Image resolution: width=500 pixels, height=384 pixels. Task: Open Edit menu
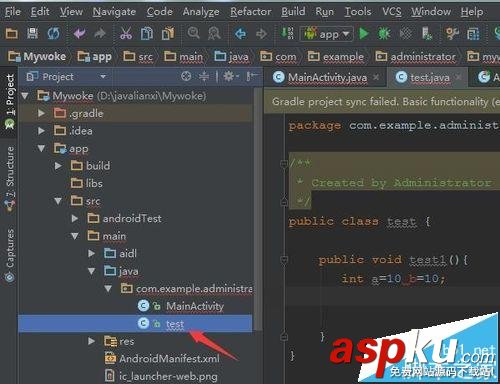point(40,12)
